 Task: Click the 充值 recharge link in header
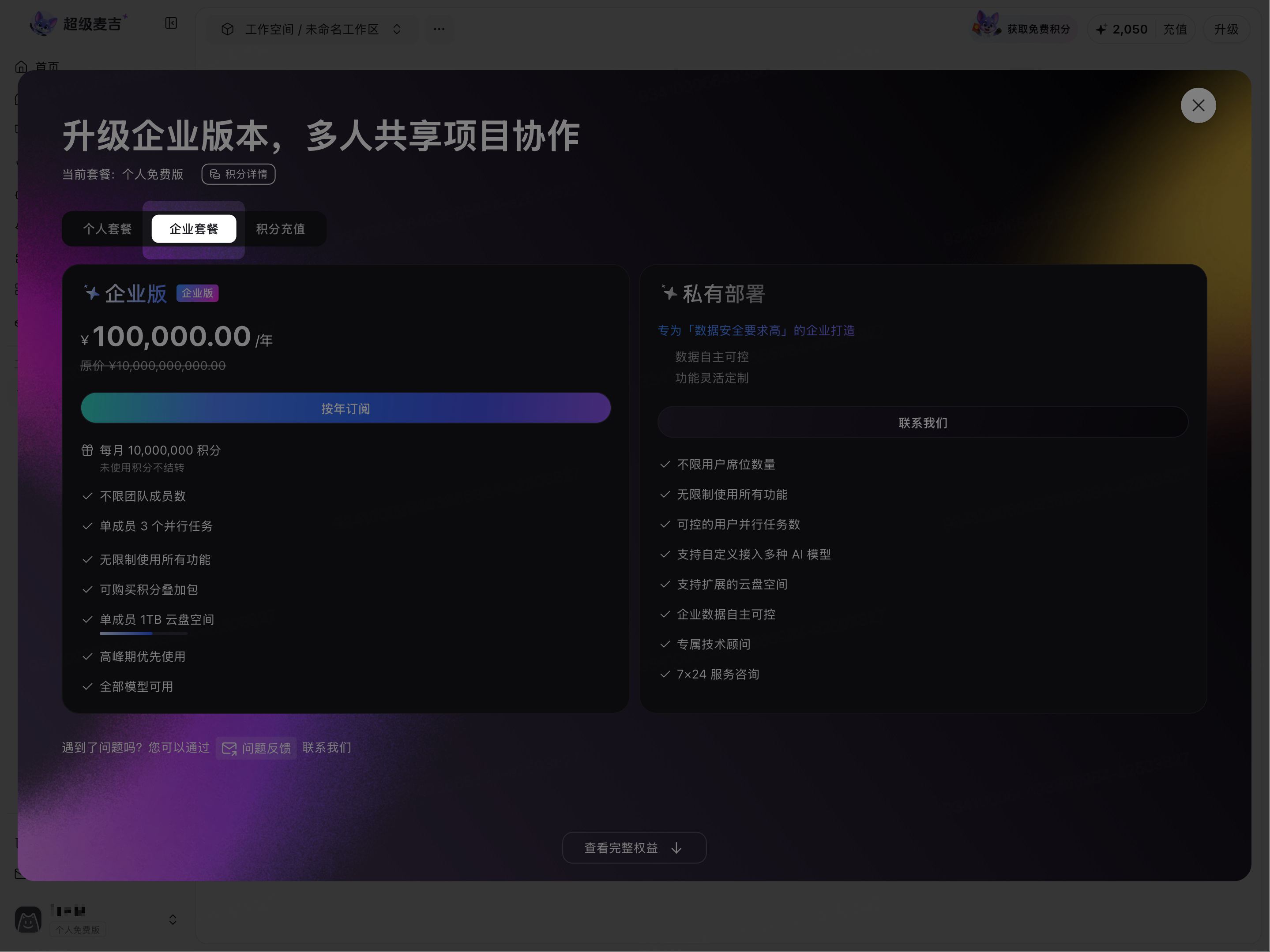(x=1175, y=29)
